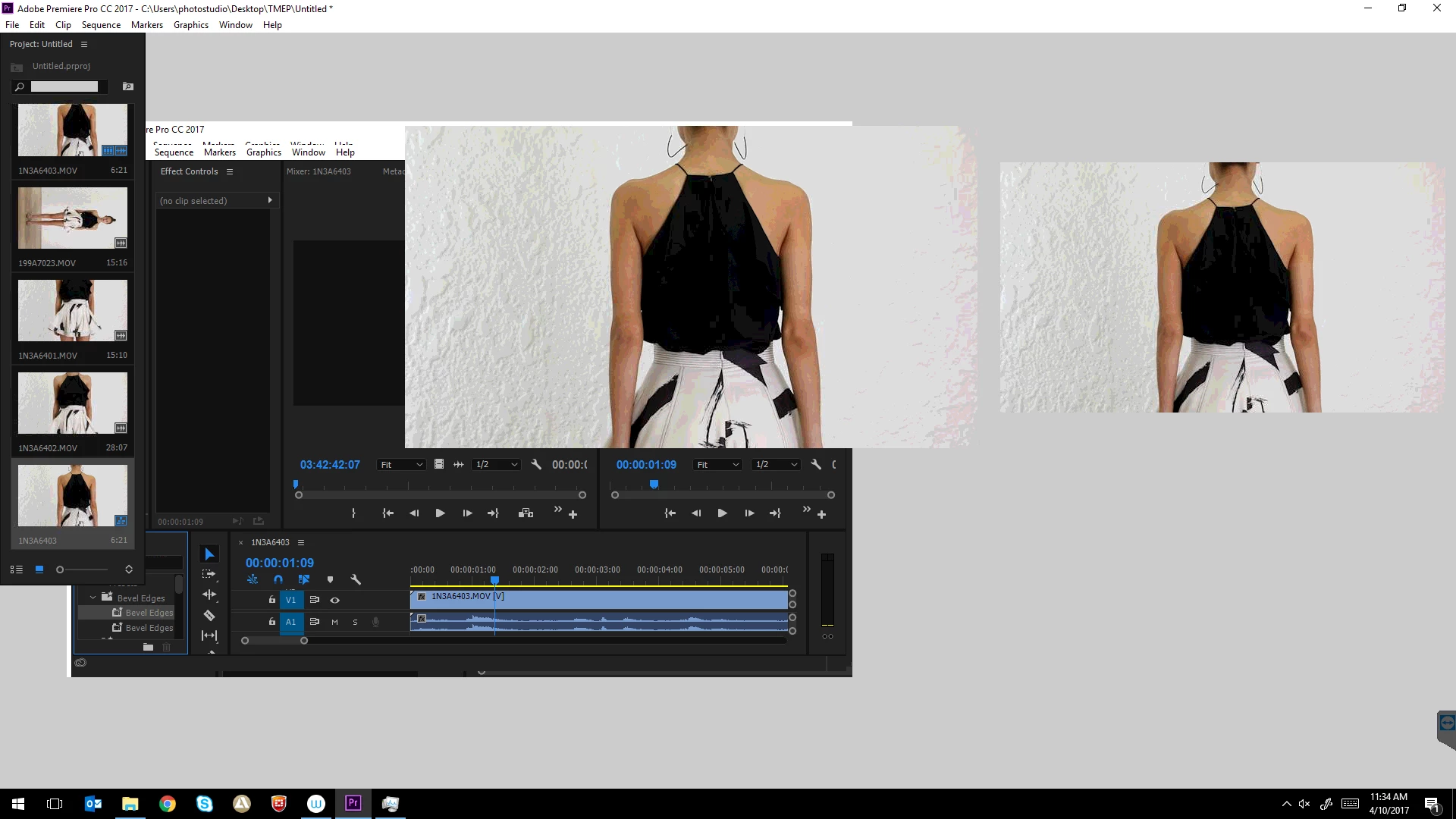
Task: Click the Selection arrow tool
Action: coord(209,554)
